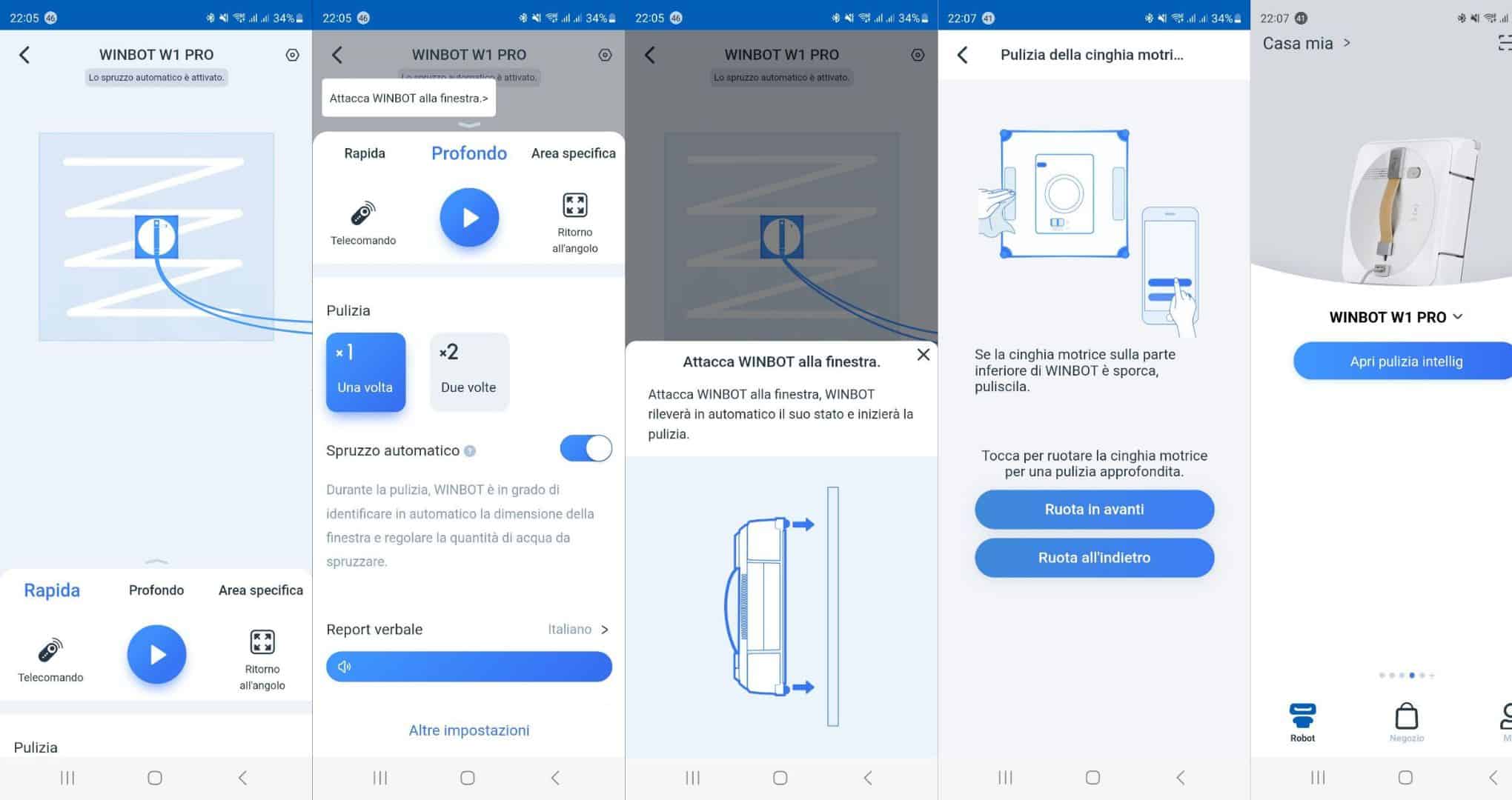The image size is (1512, 800).
Task: Choose Area specifica tab on the Profondo mode screen
Action: 574,153
